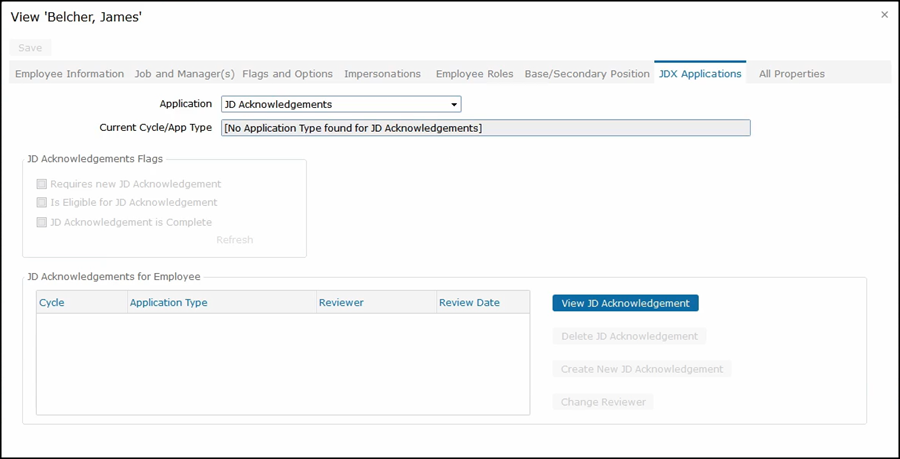Tick the Requires new JD Acknowledgement checkbox
The height and width of the screenshot is (459, 900).
pos(42,184)
